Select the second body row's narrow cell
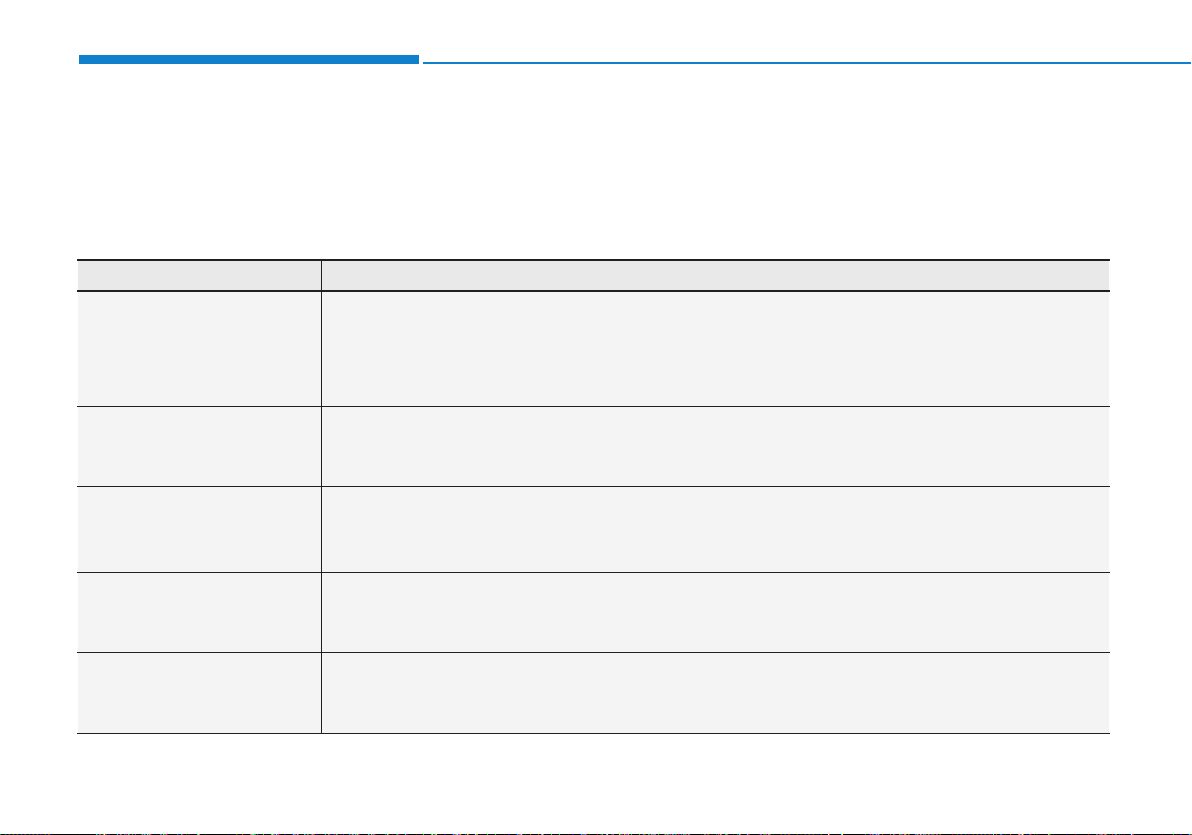 tap(199, 446)
